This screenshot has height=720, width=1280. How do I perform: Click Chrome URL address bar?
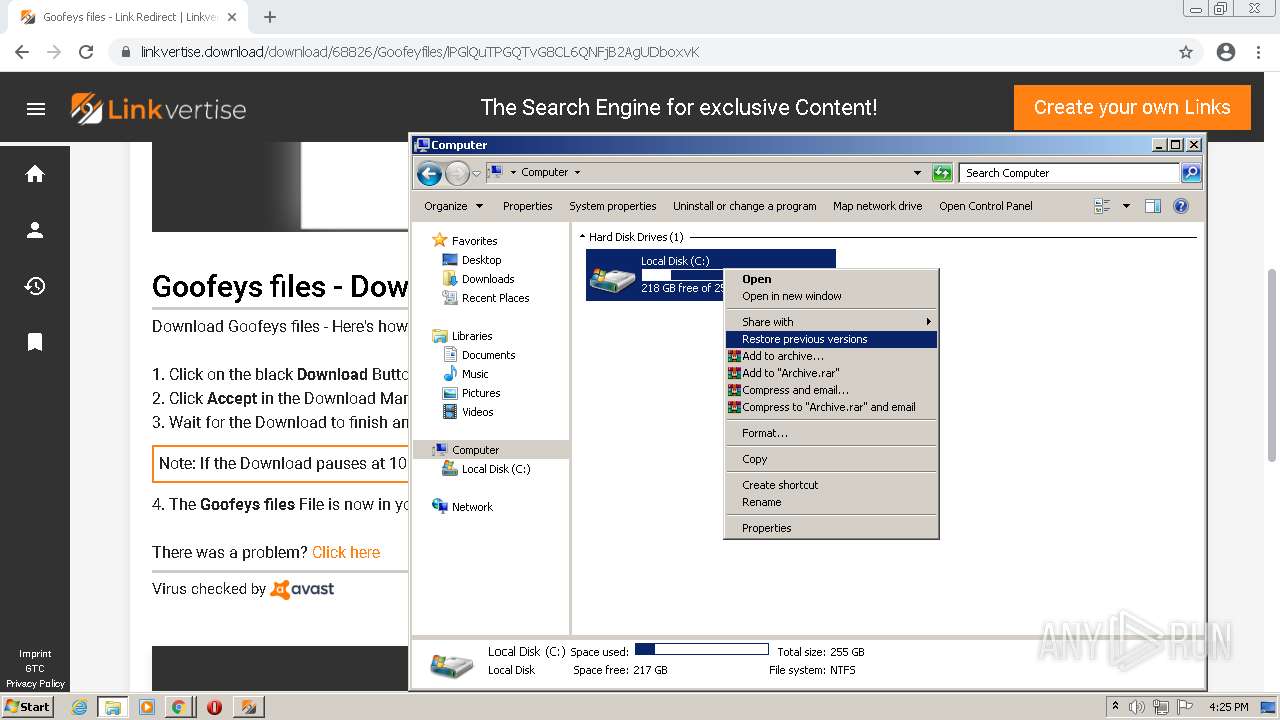(640, 52)
